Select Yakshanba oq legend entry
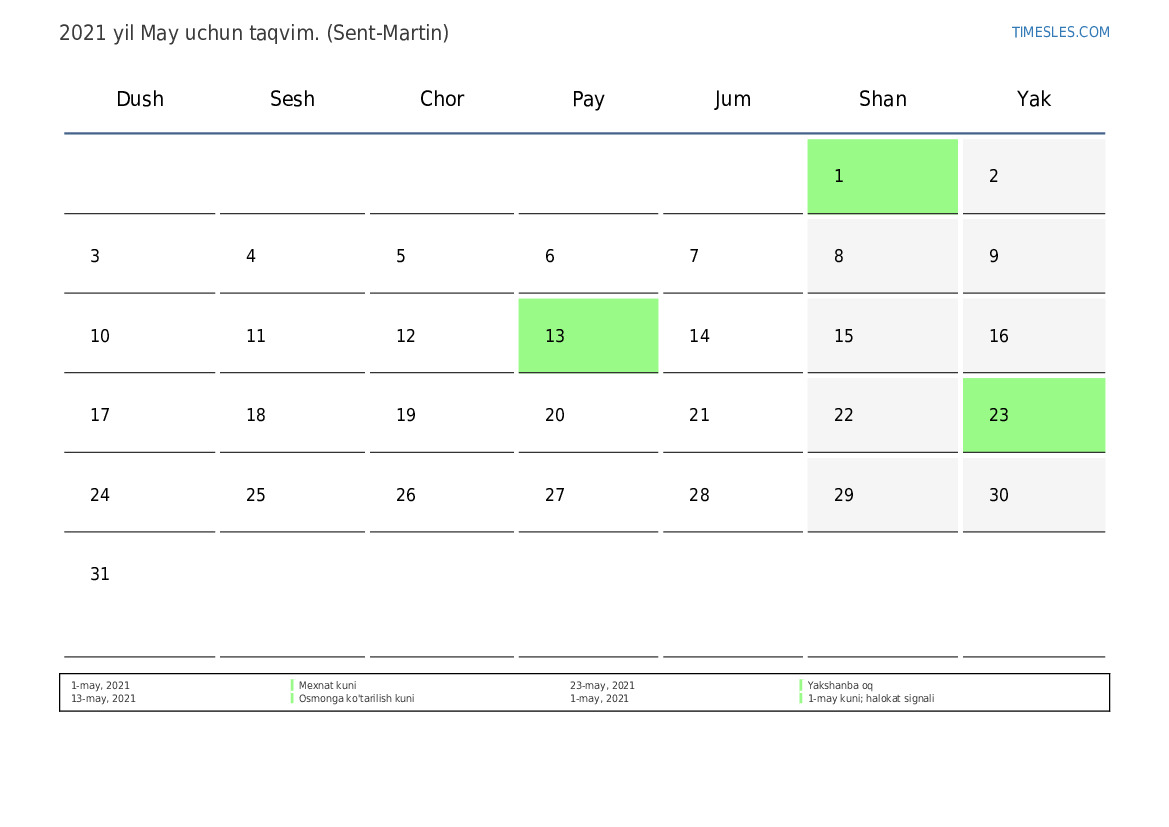 coord(840,686)
